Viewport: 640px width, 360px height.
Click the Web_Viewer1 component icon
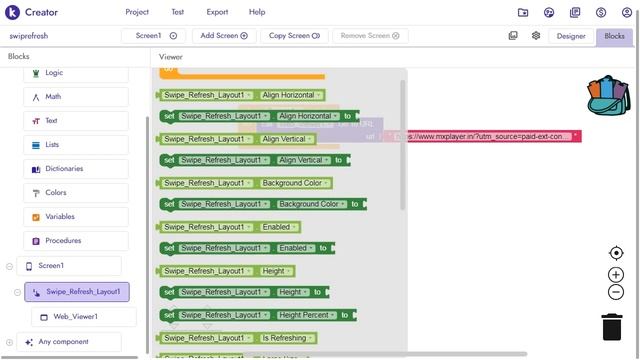tap(44, 317)
